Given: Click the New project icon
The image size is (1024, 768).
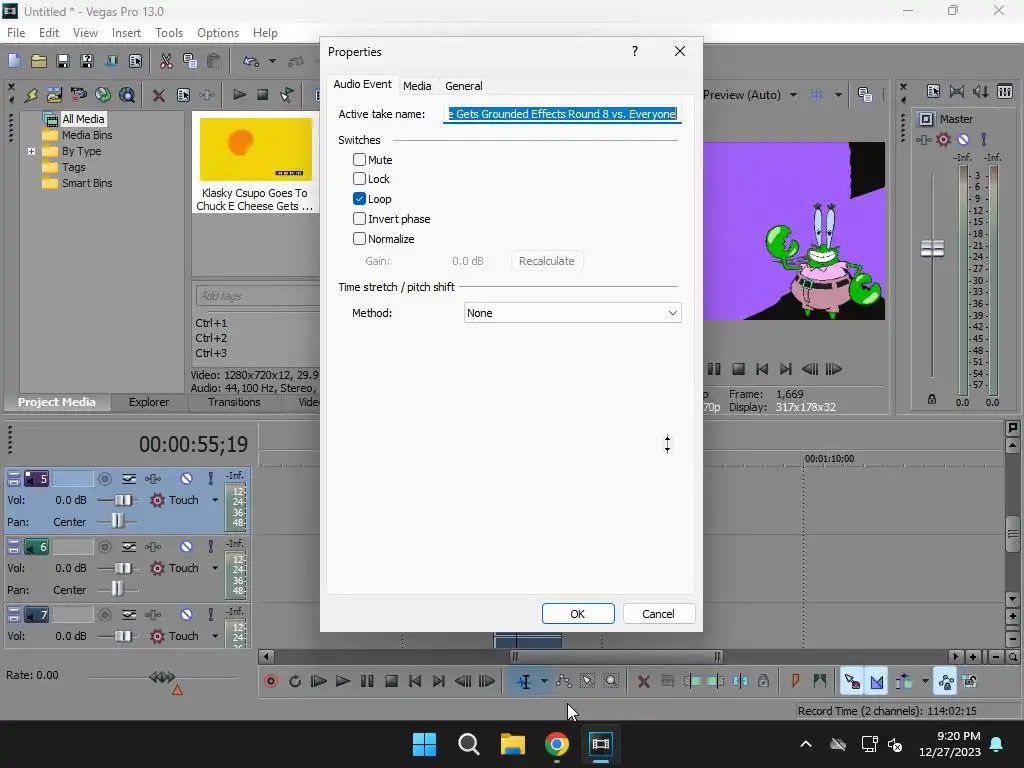Looking at the screenshot, I should coord(14,61).
